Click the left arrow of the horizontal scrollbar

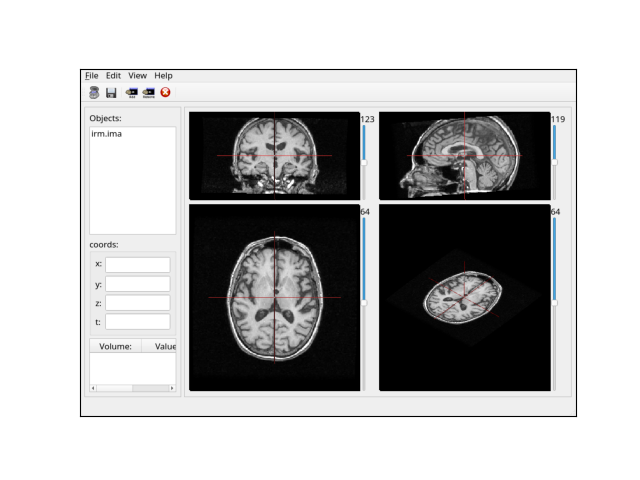(93, 388)
